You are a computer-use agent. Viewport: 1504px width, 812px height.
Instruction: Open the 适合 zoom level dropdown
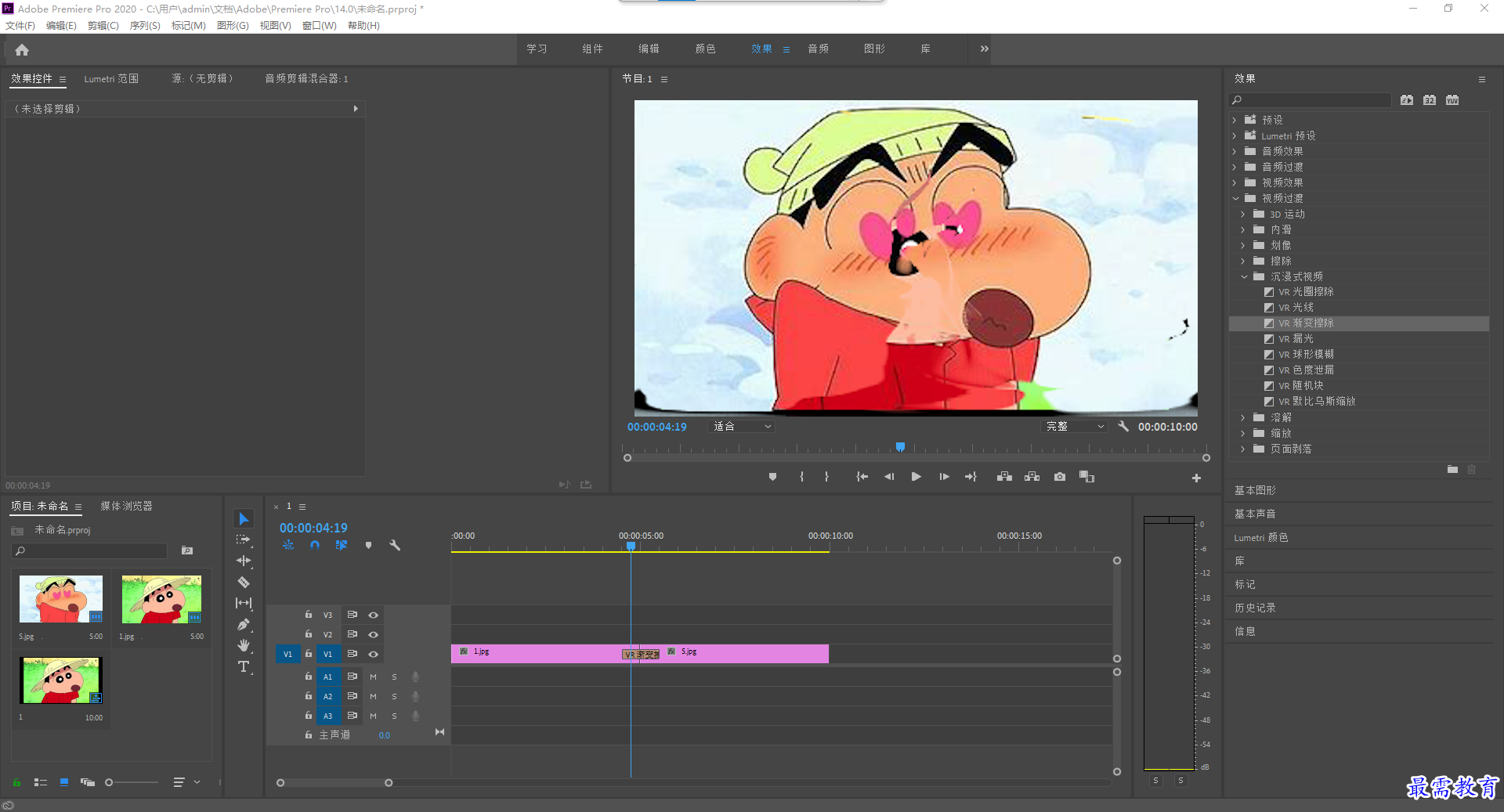pyautogui.click(x=741, y=426)
